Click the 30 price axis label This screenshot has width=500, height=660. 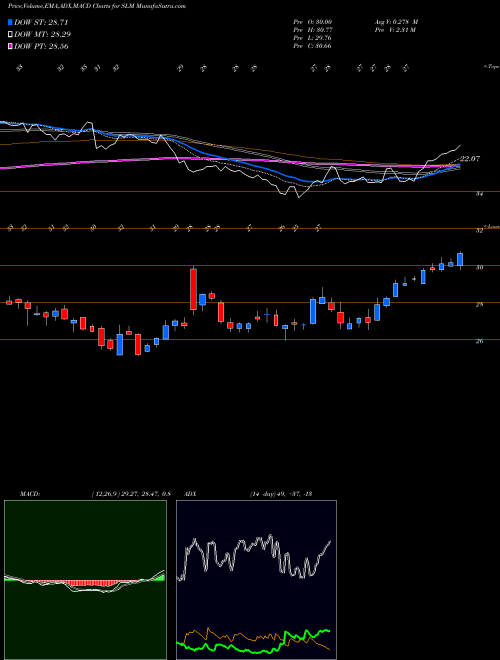click(479, 268)
